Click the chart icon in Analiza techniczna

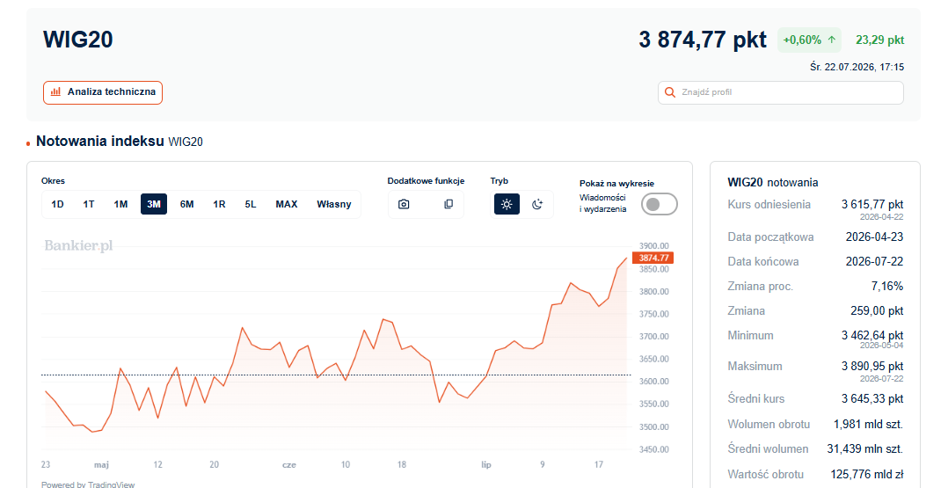(56, 92)
